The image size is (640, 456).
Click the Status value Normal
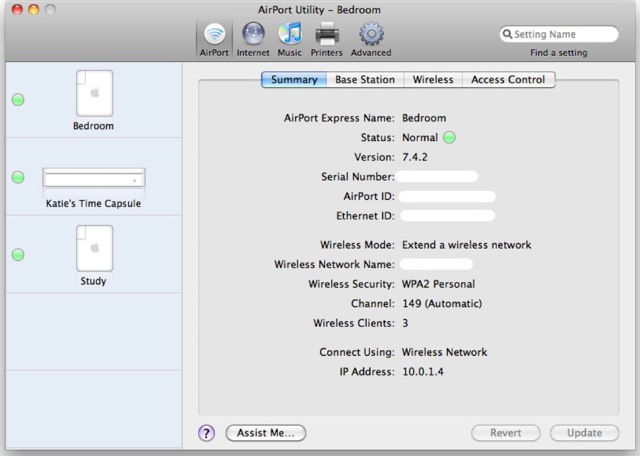pyautogui.click(x=420, y=138)
